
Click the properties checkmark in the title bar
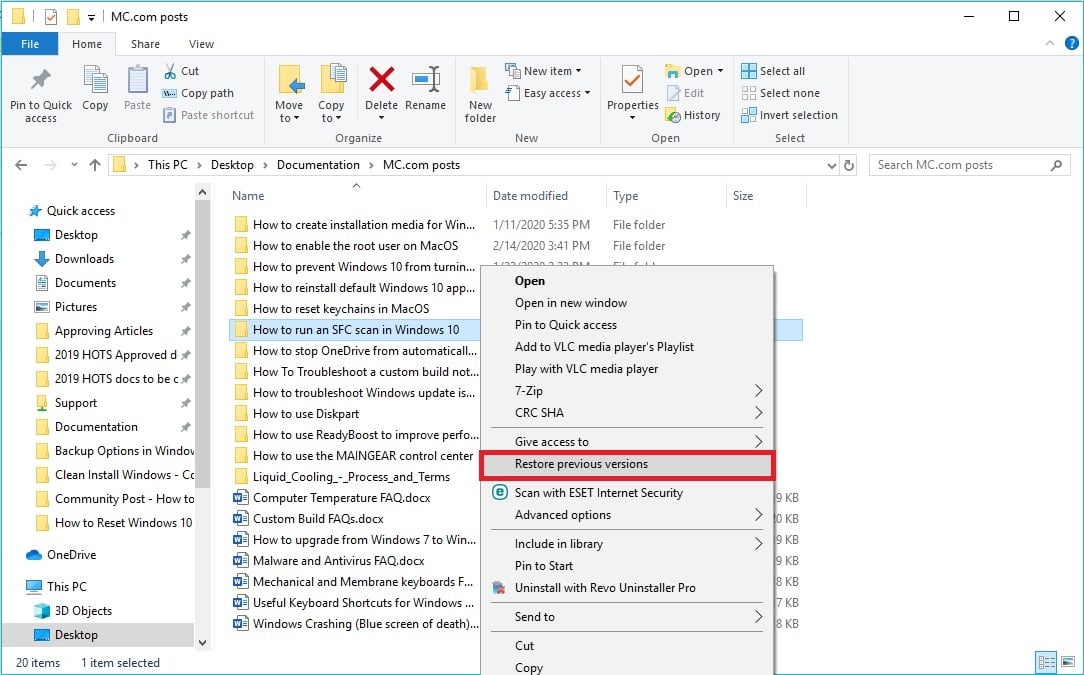click(x=50, y=17)
